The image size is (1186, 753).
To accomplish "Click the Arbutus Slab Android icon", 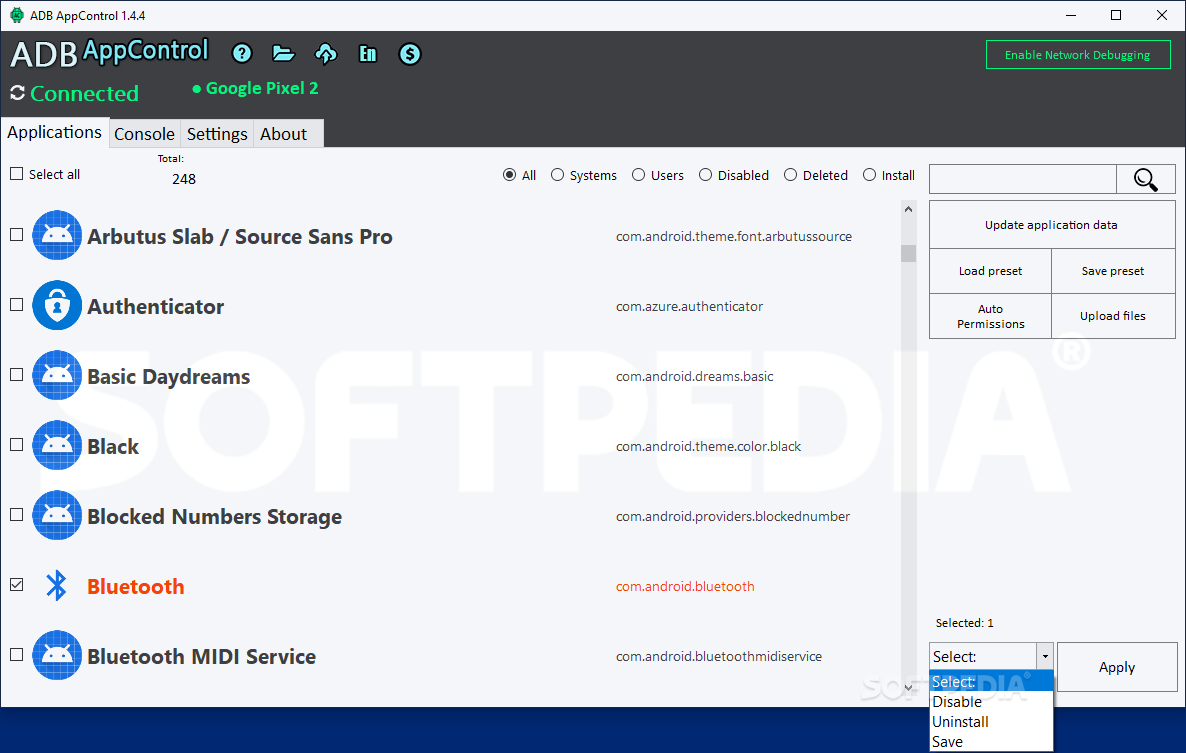I will (57, 235).
